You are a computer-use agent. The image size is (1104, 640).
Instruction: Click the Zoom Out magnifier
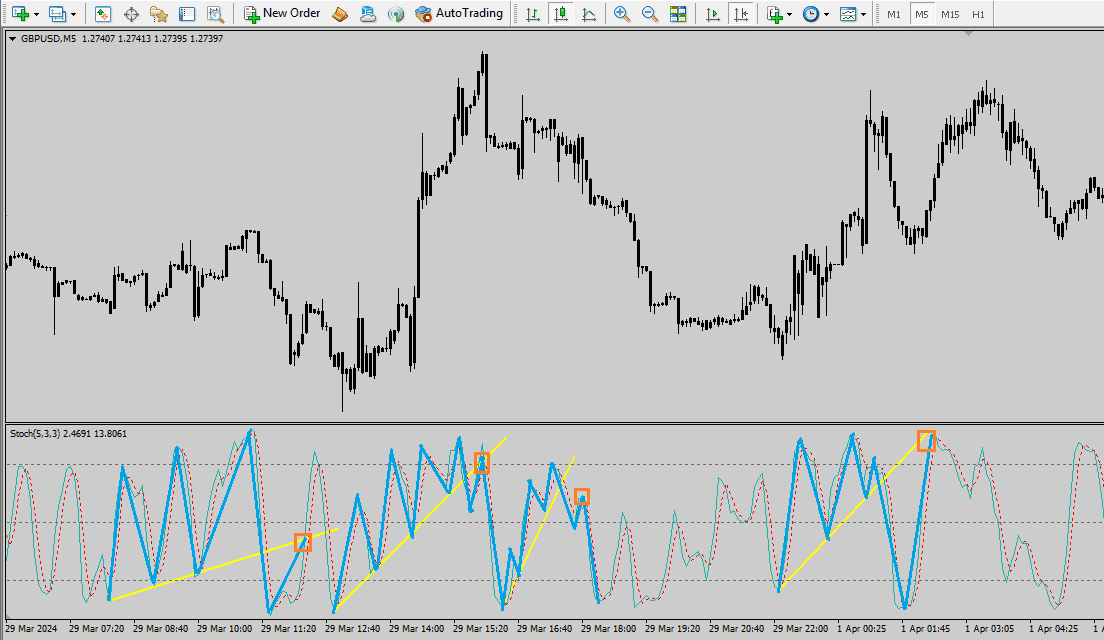tap(650, 14)
